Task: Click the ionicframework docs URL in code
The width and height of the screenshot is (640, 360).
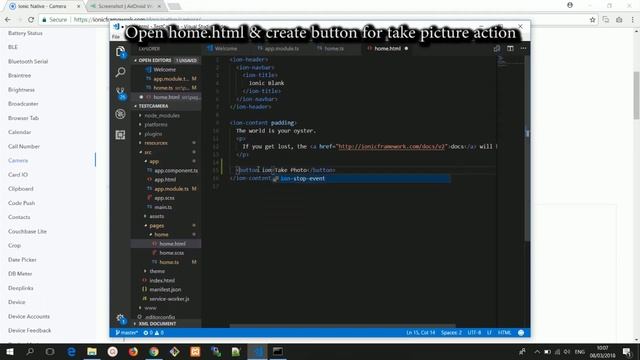Action: click(x=391, y=147)
